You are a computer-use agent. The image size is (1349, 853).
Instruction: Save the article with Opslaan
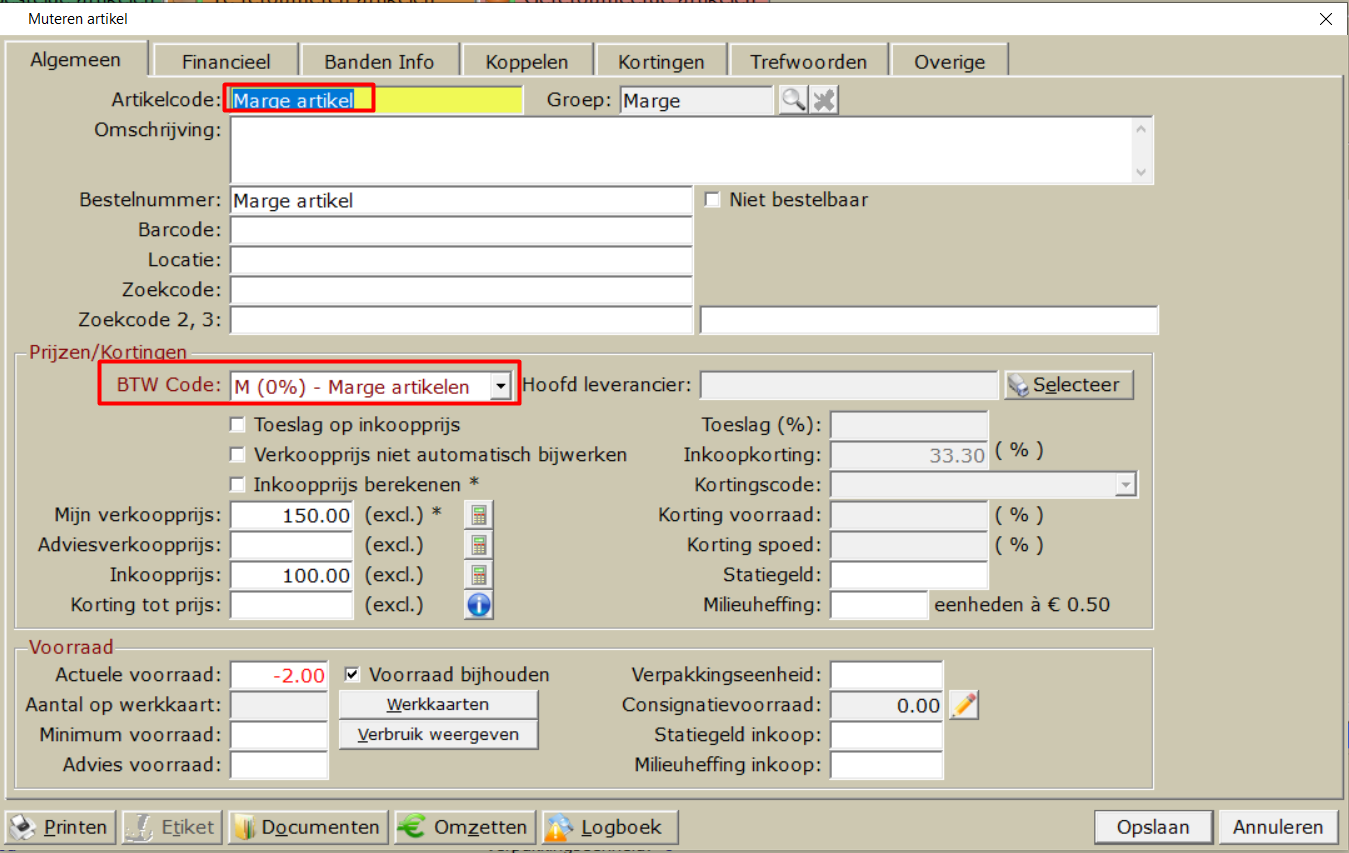(x=1153, y=827)
